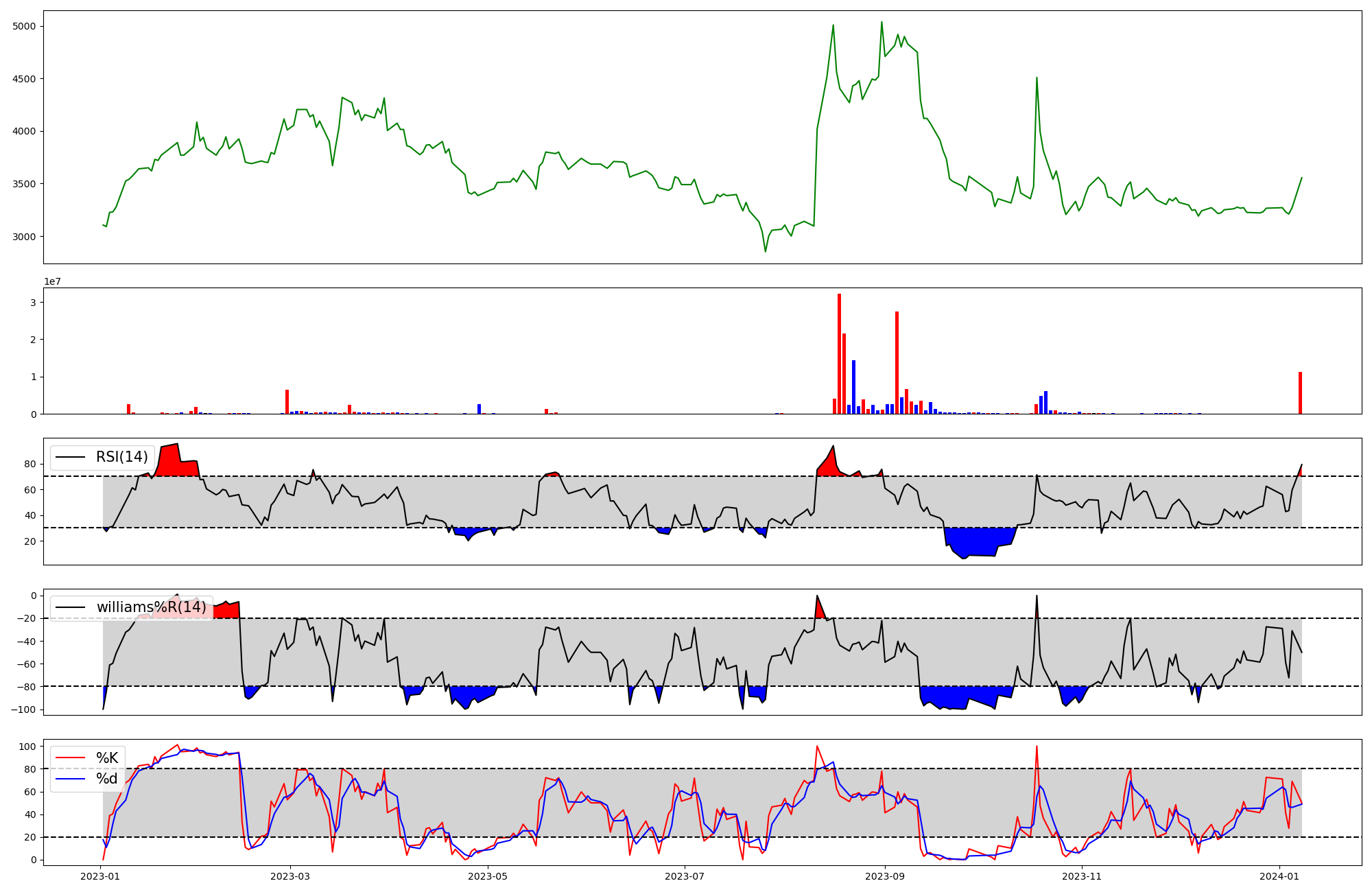Viewport: 1372px width, 892px height.
Task: Click the 2024-01 x-axis date label
Action: 1279,876
